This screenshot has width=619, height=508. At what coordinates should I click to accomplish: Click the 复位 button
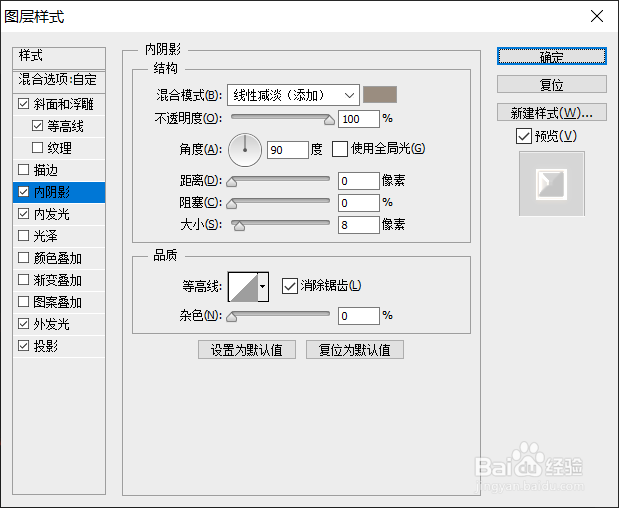(x=551, y=84)
